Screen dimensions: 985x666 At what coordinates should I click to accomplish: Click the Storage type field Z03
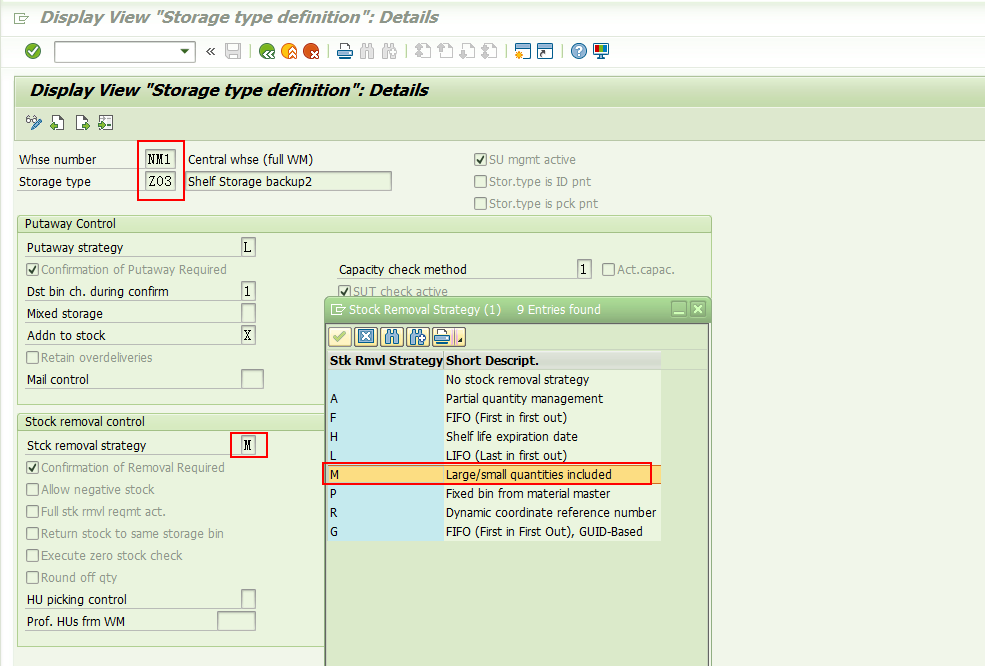(160, 182)
